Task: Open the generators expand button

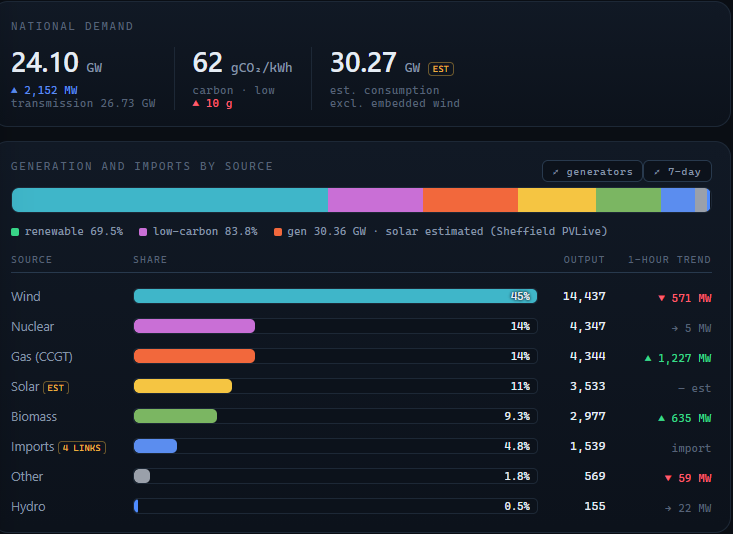Action: tap(592, 171)
